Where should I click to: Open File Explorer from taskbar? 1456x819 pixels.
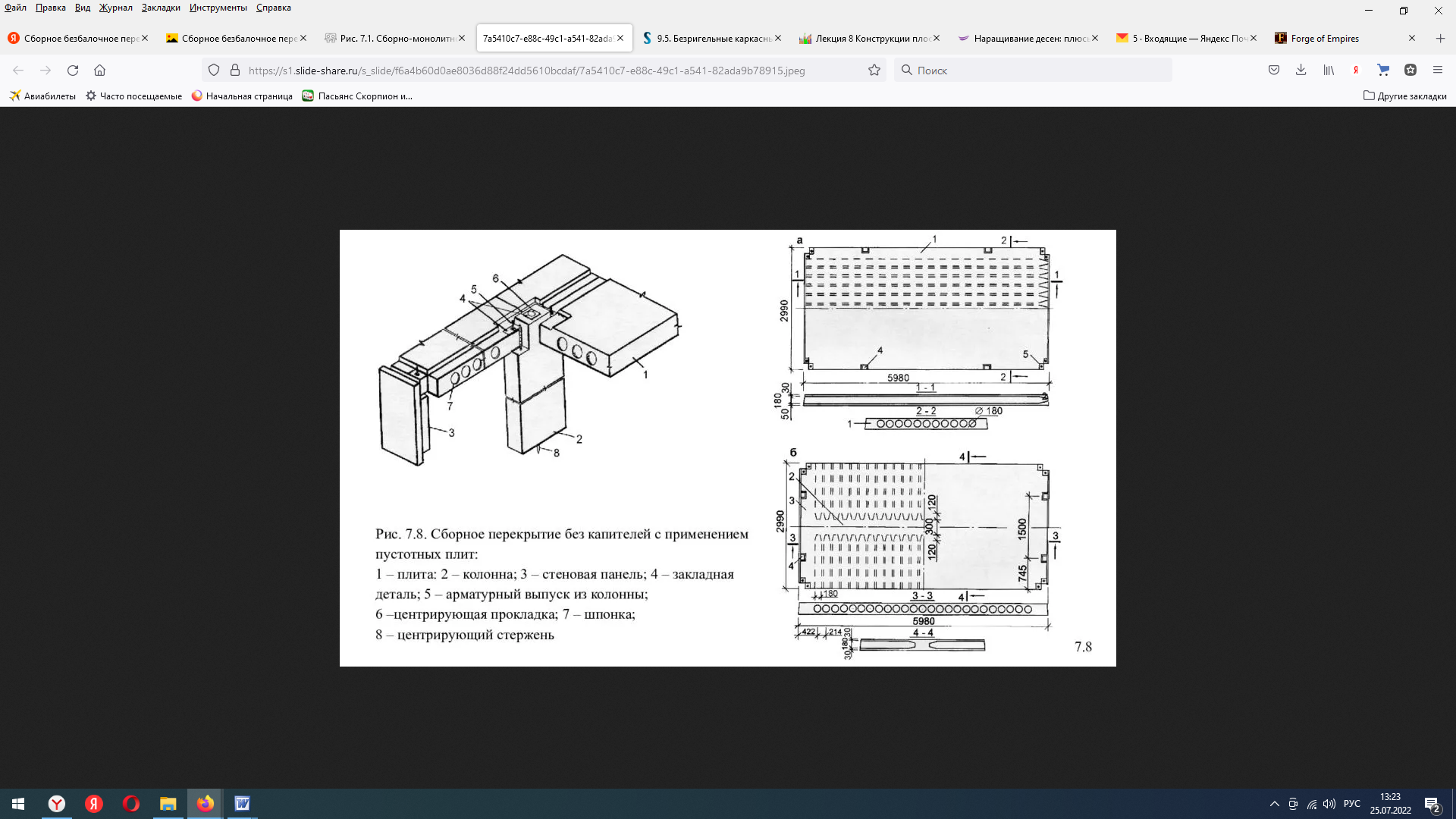click(168, 804)
